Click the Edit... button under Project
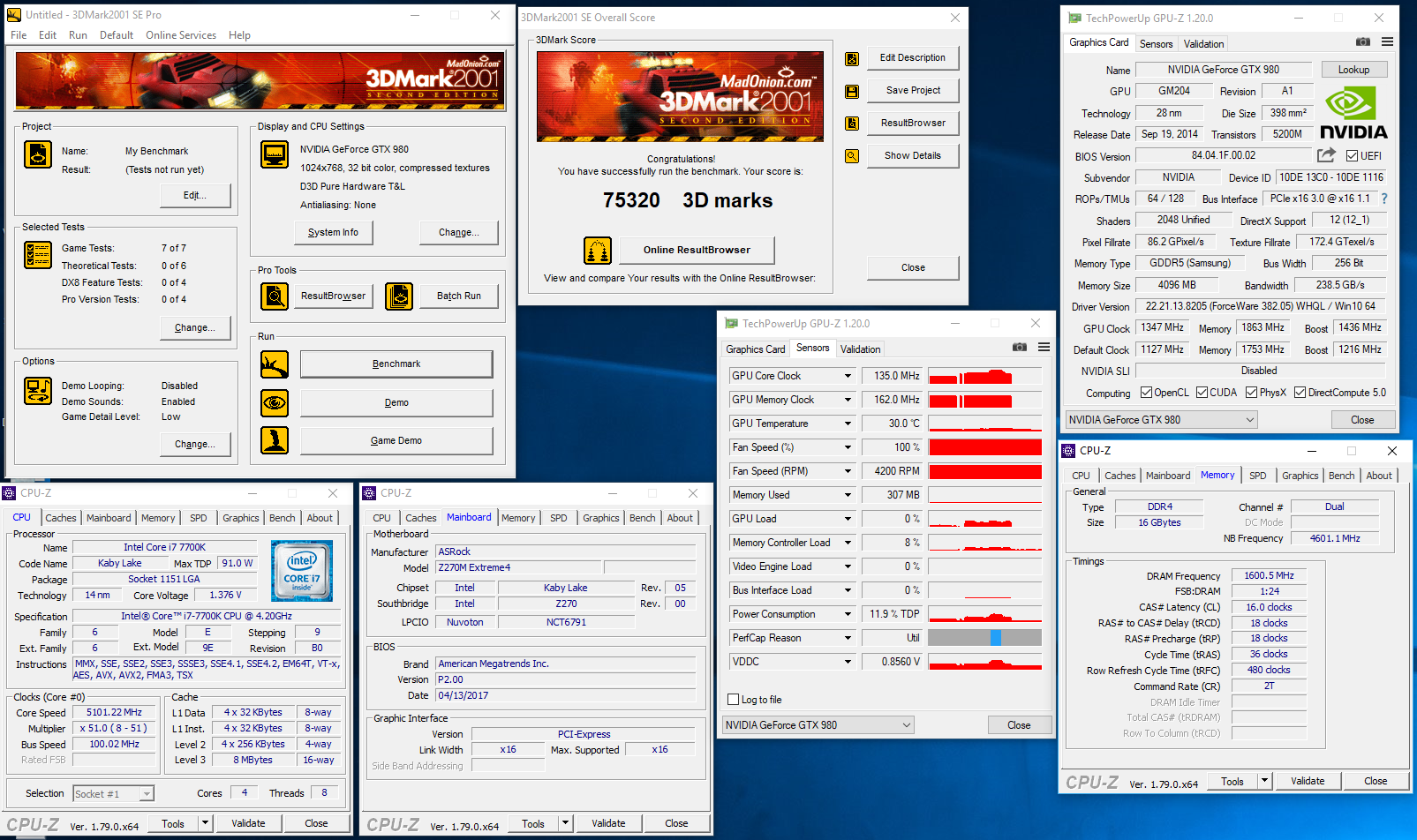The image size is (1417, 840). [x=195, y=196]
